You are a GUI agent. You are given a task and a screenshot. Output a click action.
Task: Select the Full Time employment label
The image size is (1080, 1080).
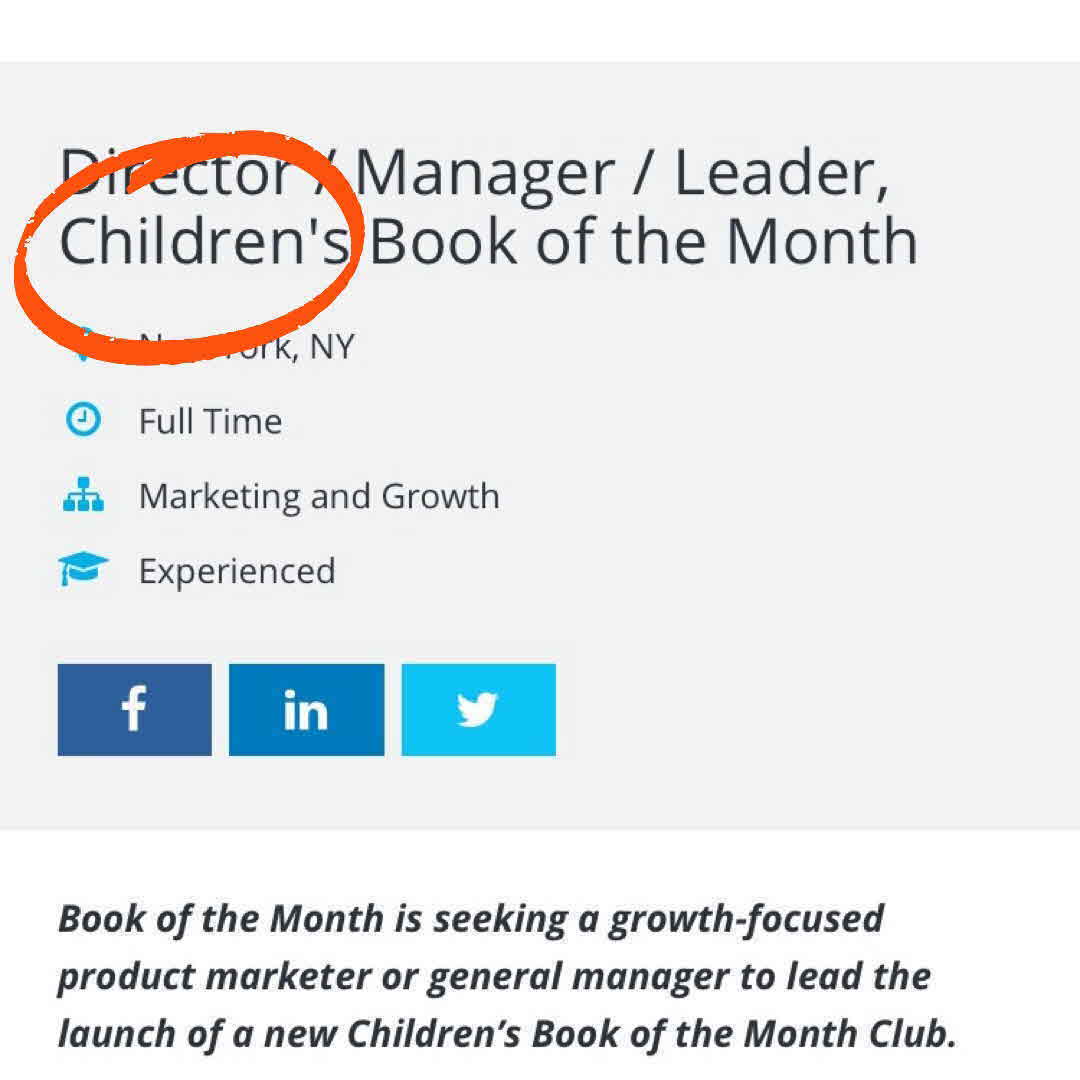210,421
